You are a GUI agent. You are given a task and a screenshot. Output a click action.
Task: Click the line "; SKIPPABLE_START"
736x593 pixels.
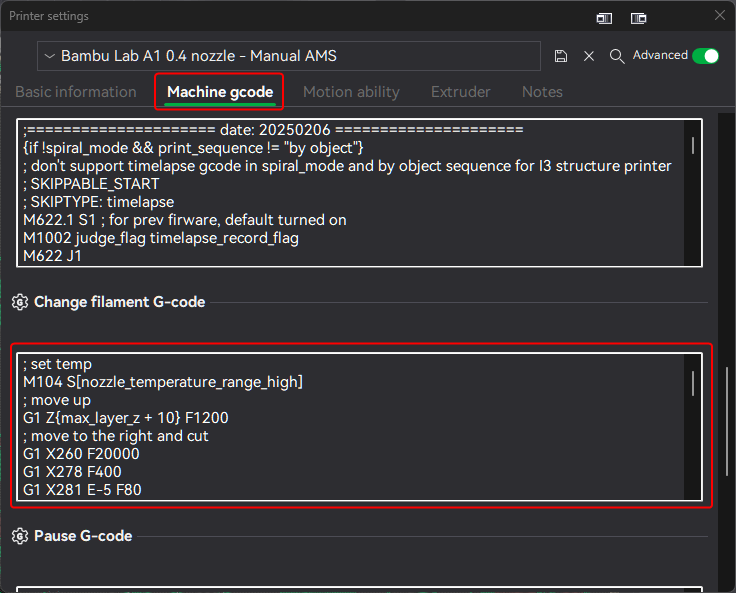tap(91, 184)
